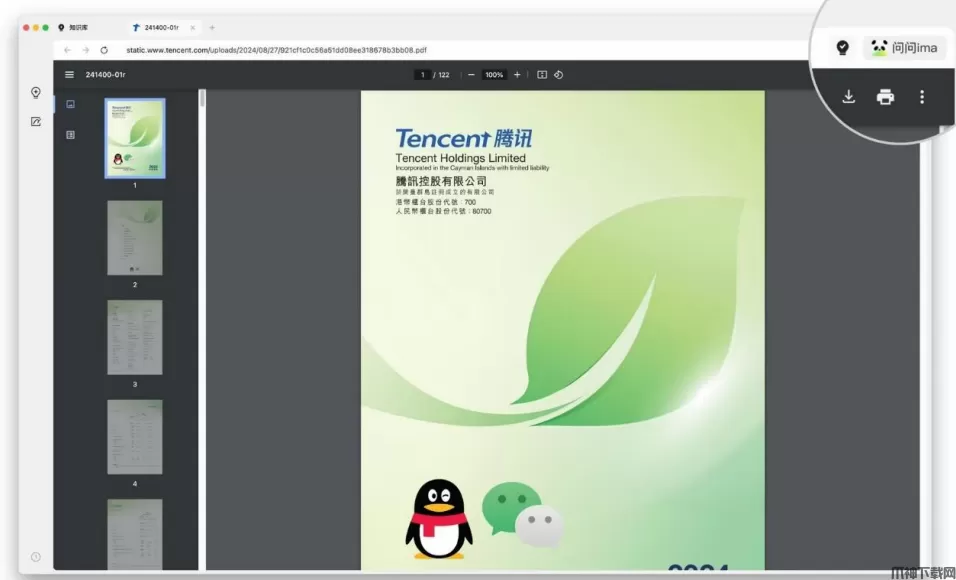This screenshot has width=956, height=580.
Task: Click the 问问ima panda button
Action: (x=905, y=48)
